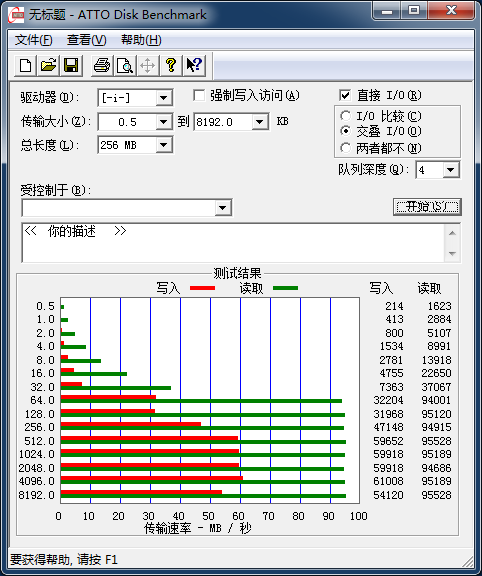Image resolution: width=482 pixels, height=576 pixels.
Task: Click the read value 37067
Action: [436, 387]
